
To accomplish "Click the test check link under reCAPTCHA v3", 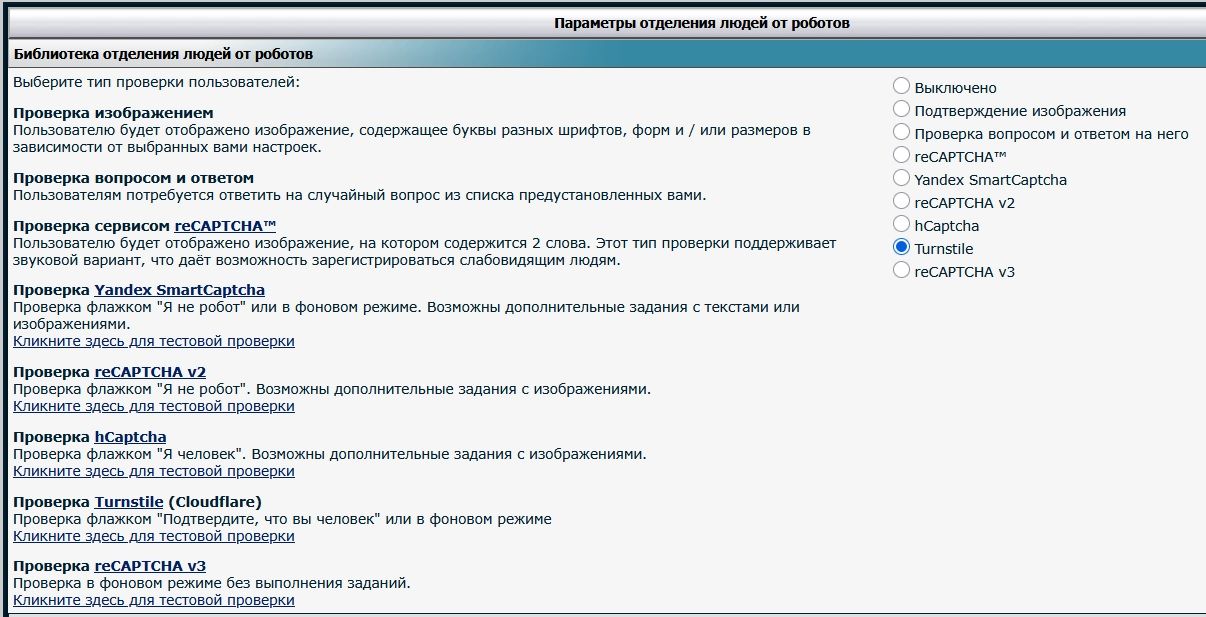I will point(153,600).
